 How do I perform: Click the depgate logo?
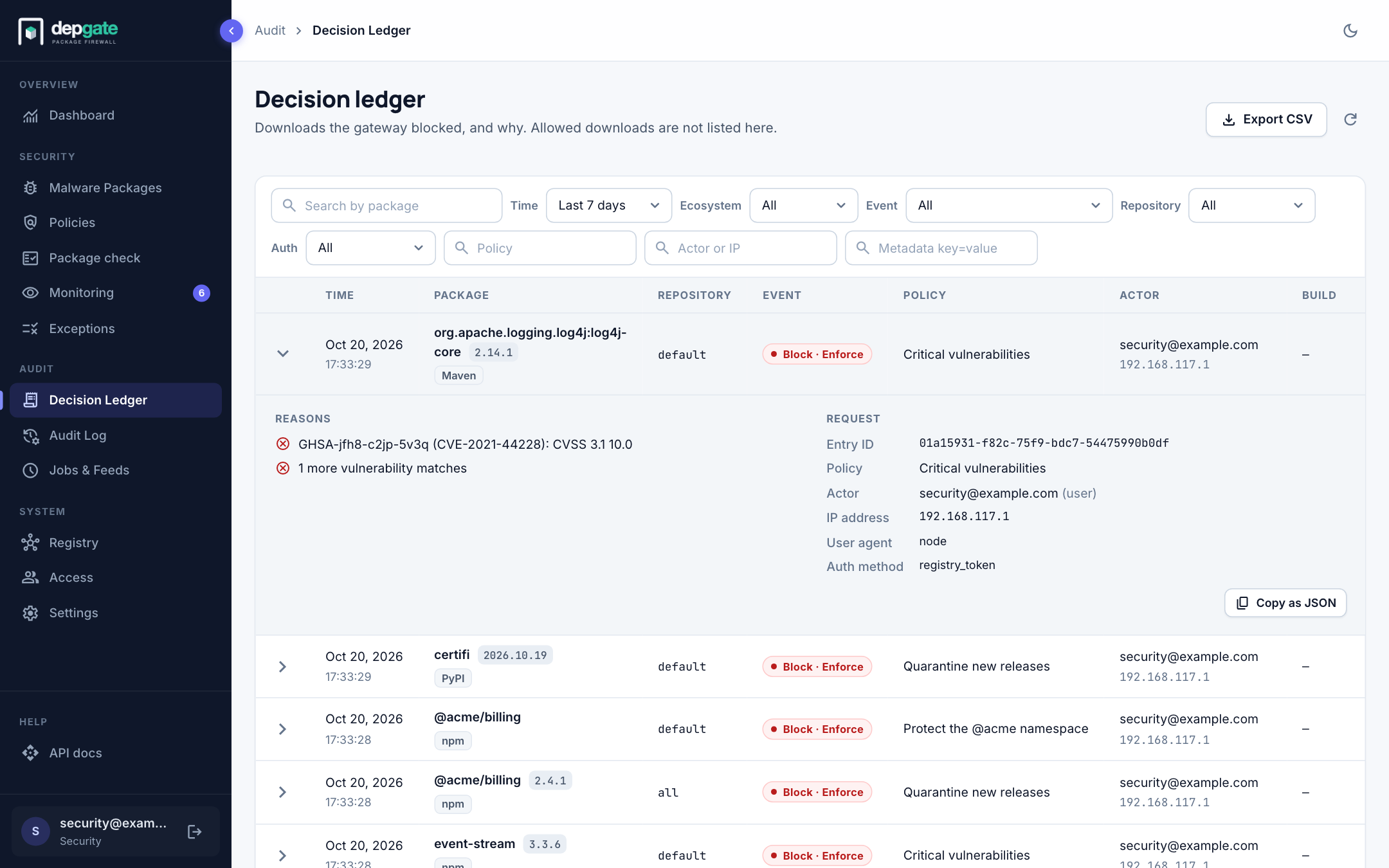tap(68, 31)
